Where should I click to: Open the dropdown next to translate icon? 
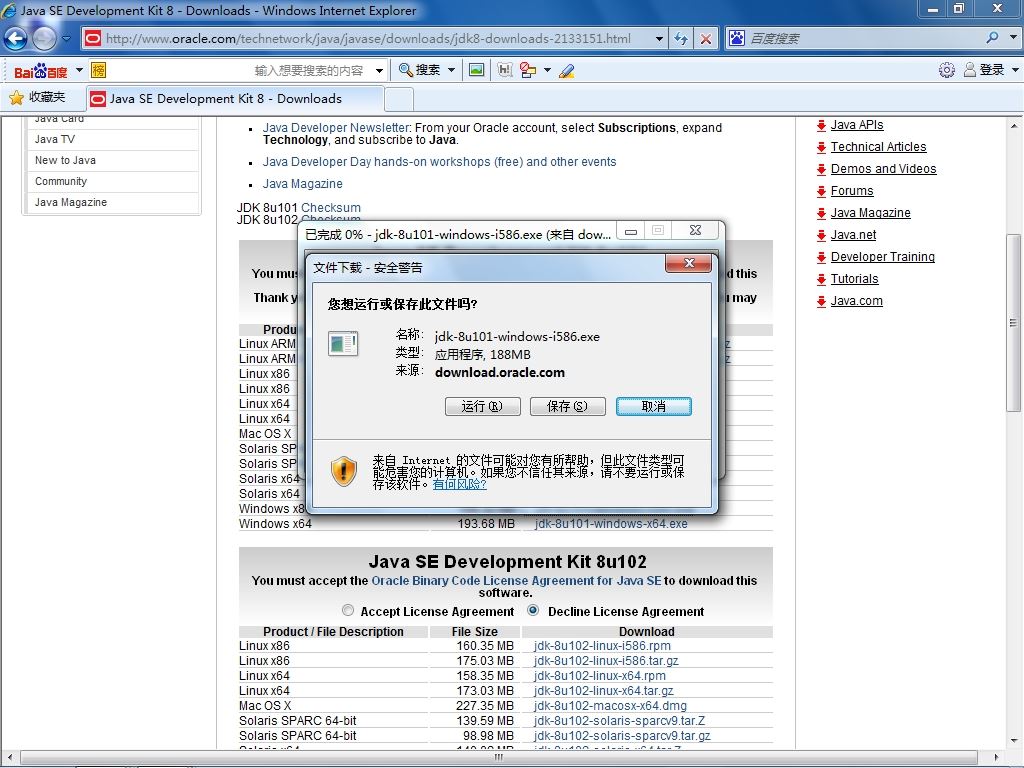[547, 70]
